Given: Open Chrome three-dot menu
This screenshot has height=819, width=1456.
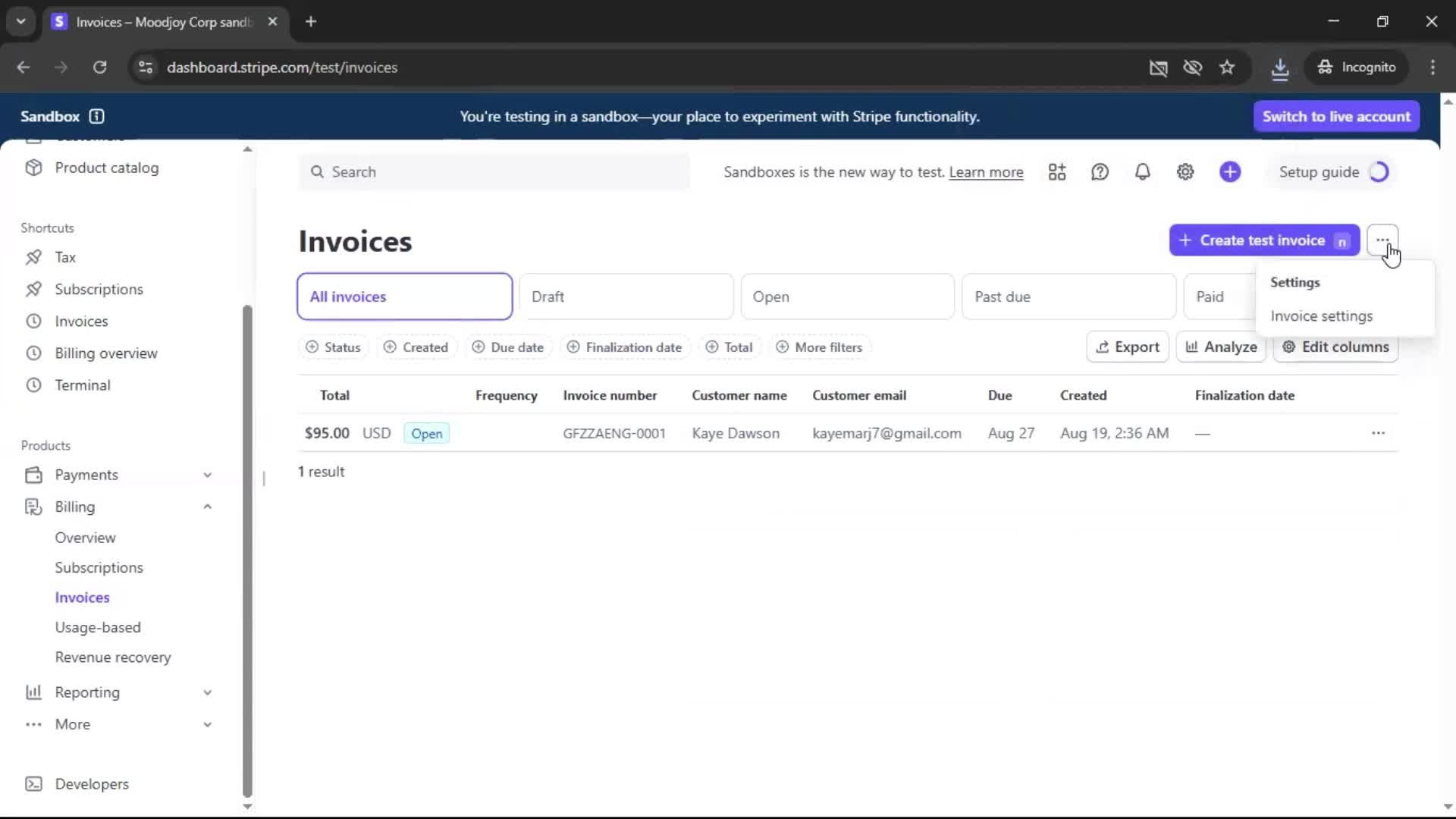Looking at the screenshot, I should click(x=1432, y=67).
